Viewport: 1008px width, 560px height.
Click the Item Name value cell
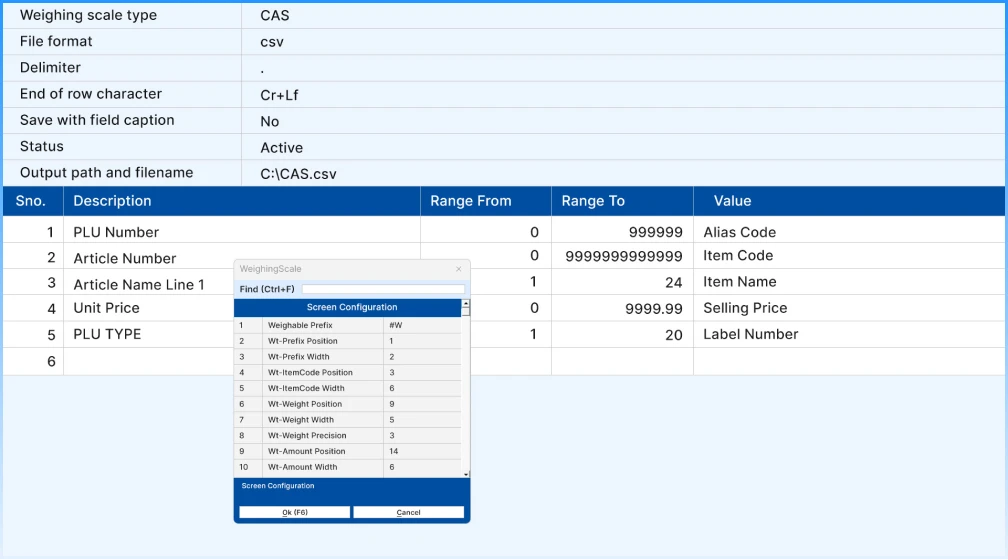[x=849, y=282]
